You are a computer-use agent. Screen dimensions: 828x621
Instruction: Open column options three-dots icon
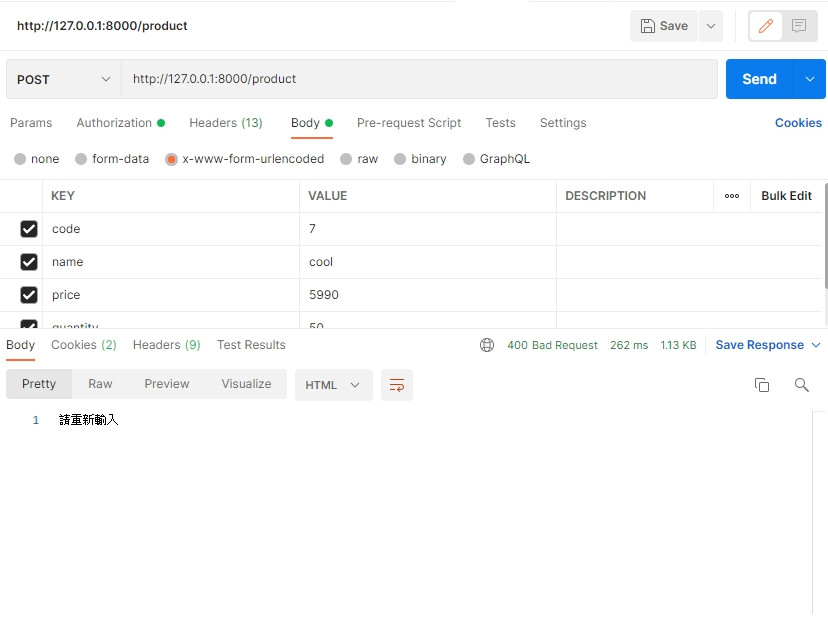(732, 196)
